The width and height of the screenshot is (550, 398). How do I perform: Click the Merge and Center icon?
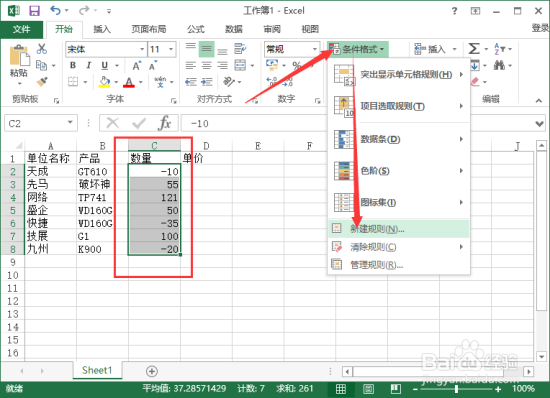(x=240, y=66)
